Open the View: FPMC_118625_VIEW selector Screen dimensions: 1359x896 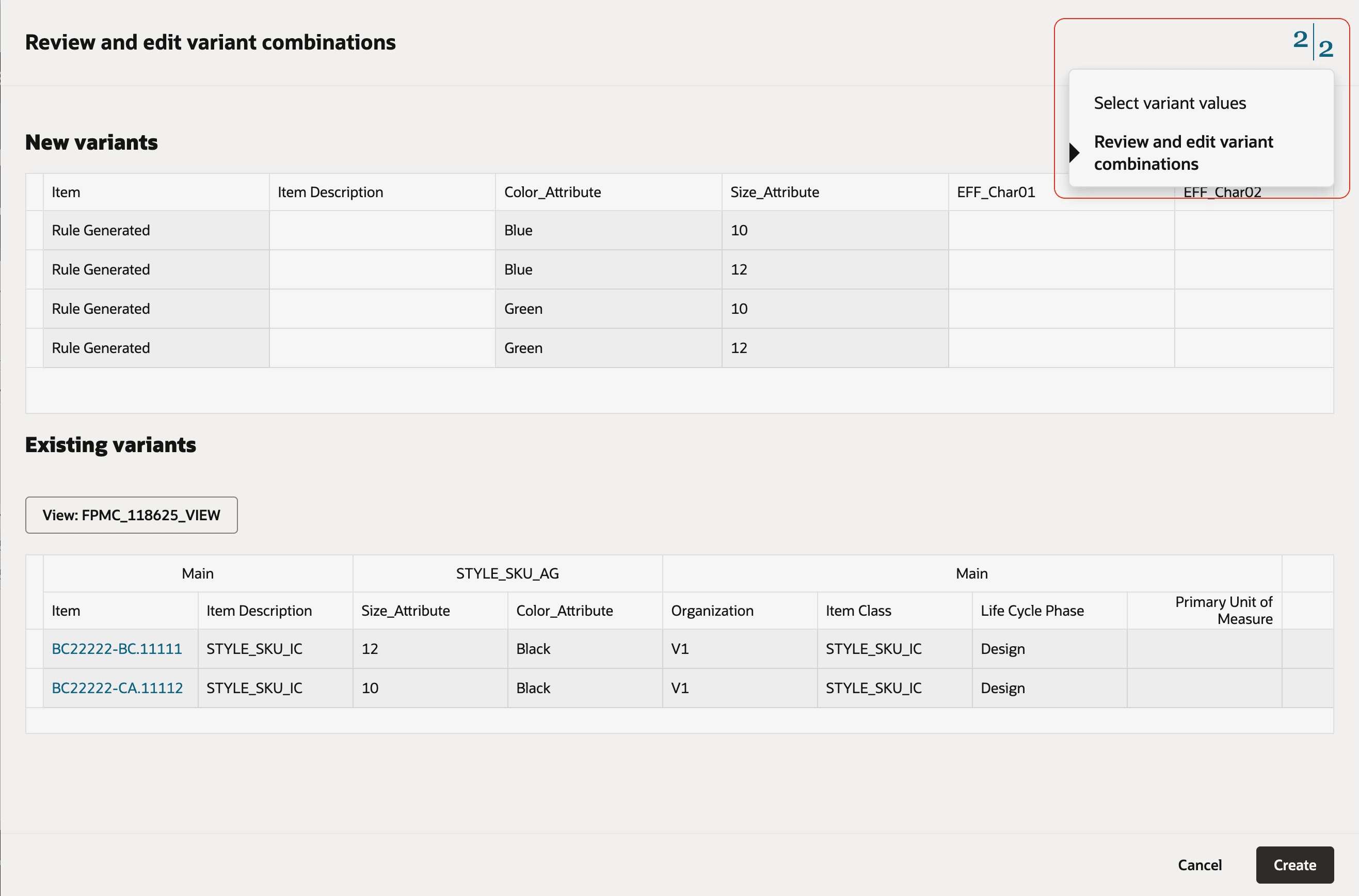coord(132,515)
